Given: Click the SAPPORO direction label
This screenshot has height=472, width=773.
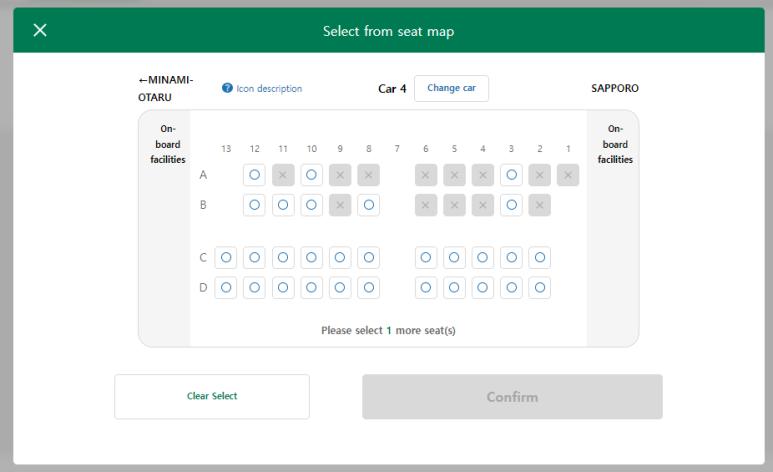Looking at the screenshot, I should point(615,88).
